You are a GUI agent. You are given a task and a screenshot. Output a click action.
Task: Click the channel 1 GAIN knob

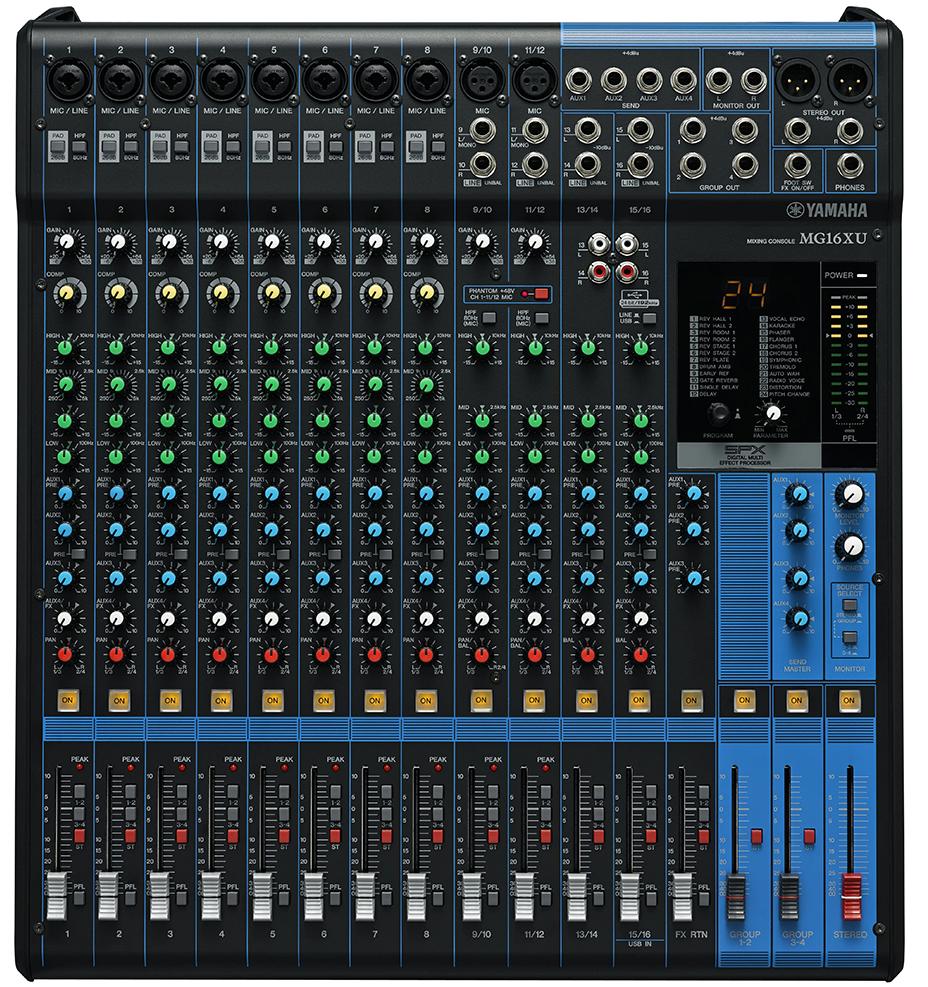(x=66, y=242)
